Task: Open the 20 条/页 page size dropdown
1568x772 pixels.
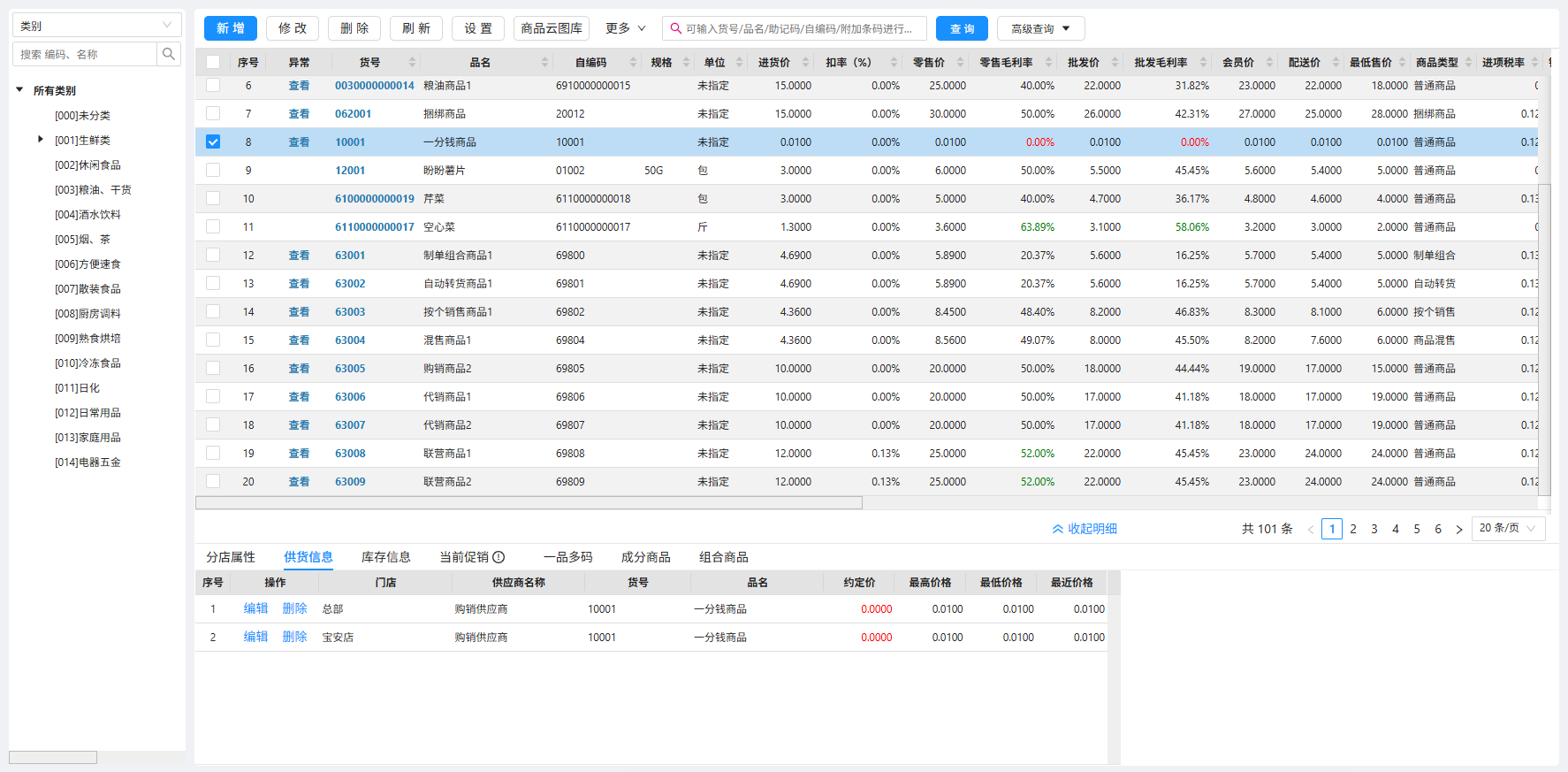Action: click(1509, 528)
